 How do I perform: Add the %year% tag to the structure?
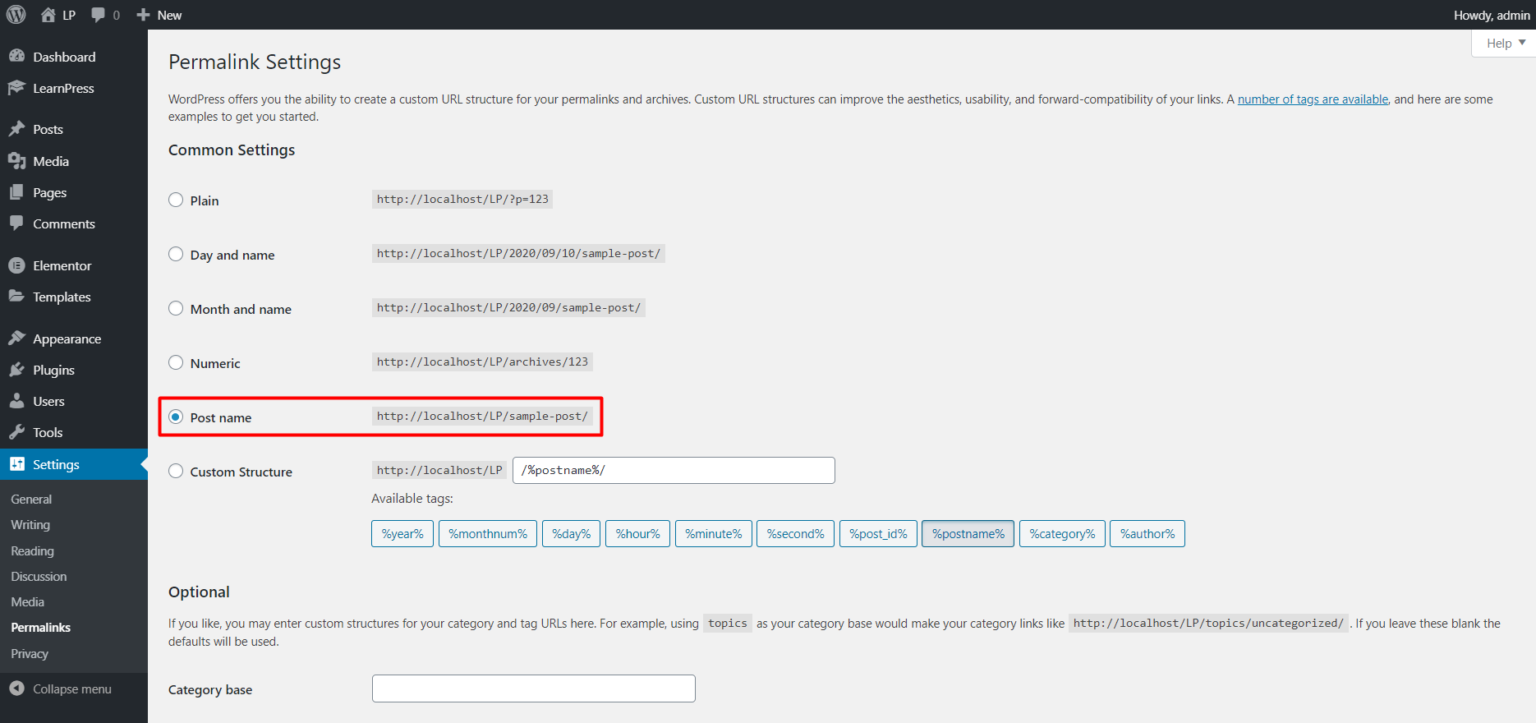(402, 534)
